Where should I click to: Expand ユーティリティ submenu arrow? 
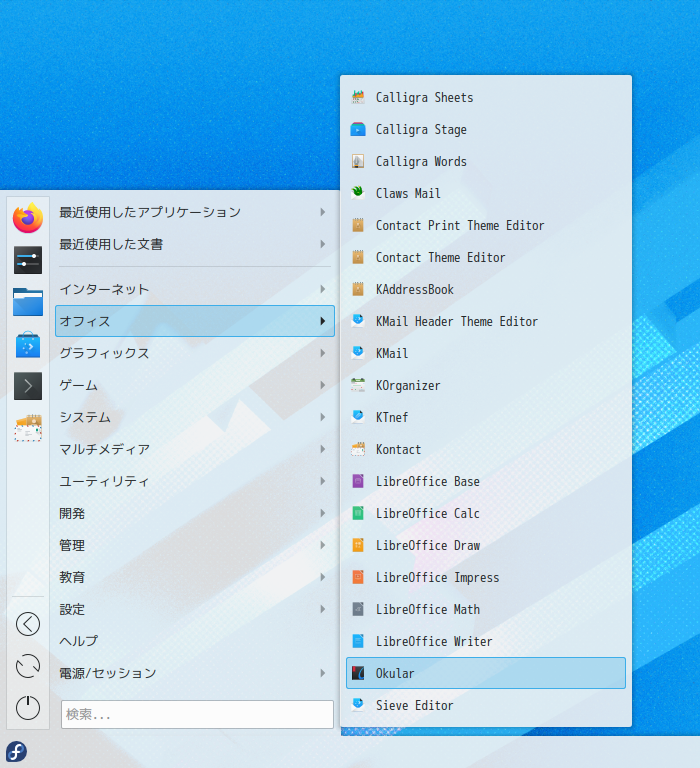322,481
